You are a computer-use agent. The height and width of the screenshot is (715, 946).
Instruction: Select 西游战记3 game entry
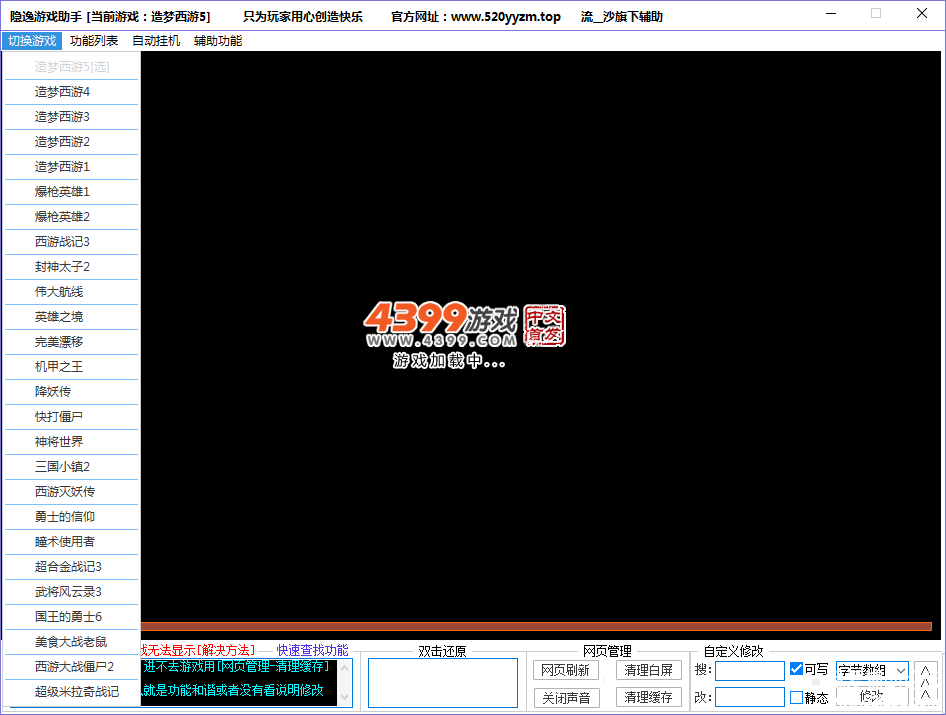(72, 242)
